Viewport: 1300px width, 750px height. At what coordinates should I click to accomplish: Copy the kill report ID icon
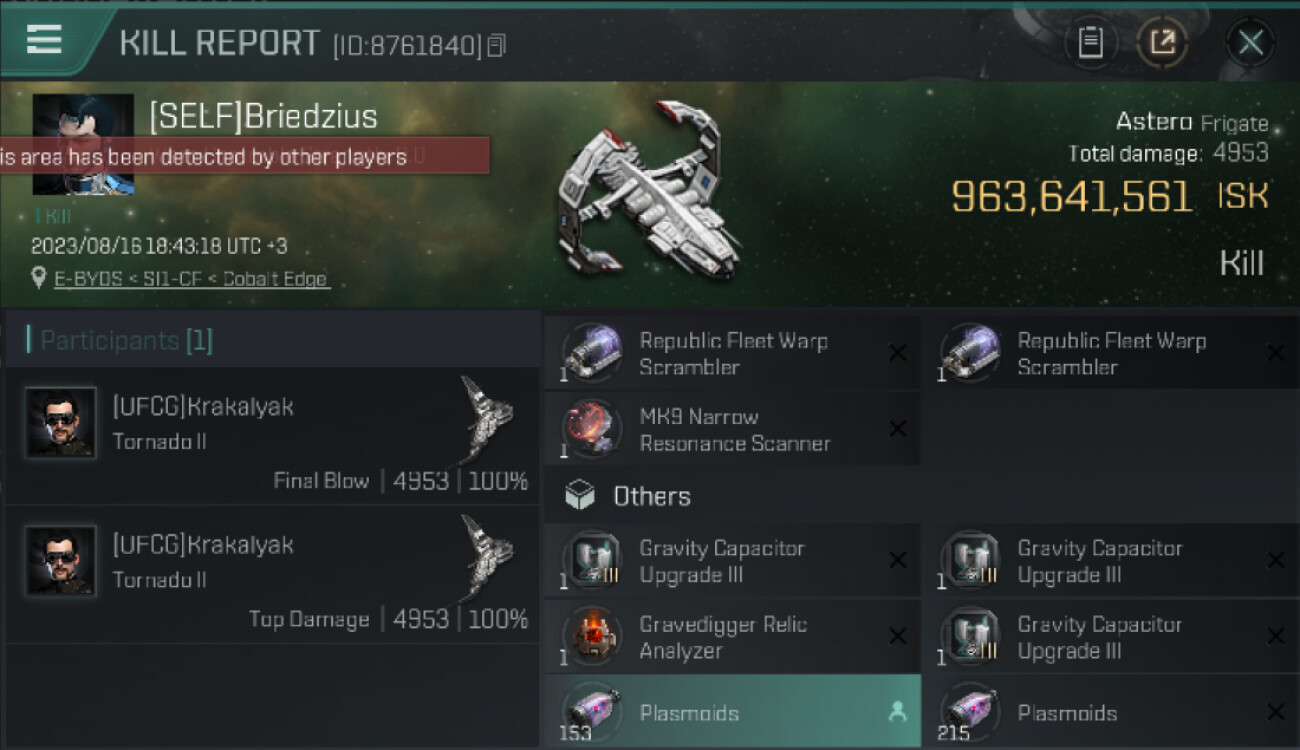497,45
